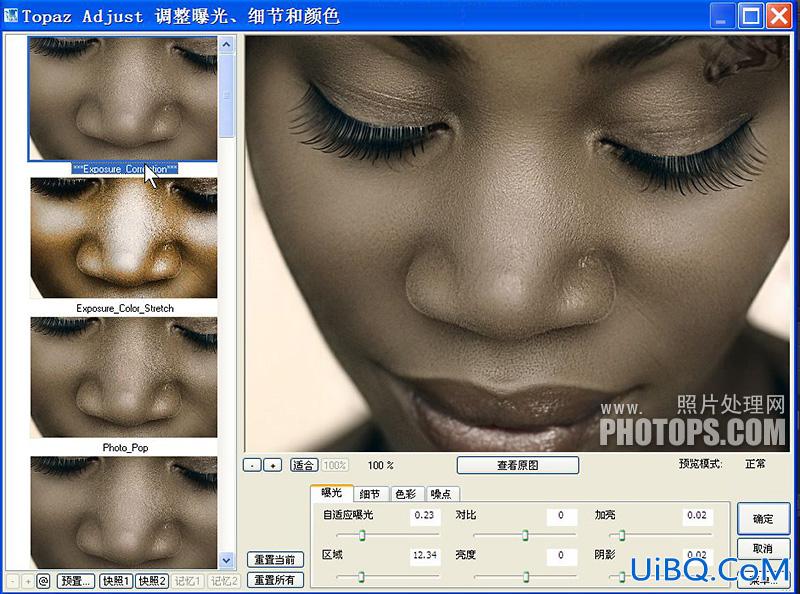Image resolution: width=800 pixels, height=594 pixels.
Task: Click the 区域 value field 12.34
Action: pyautogui.click(x=424, y=555)
